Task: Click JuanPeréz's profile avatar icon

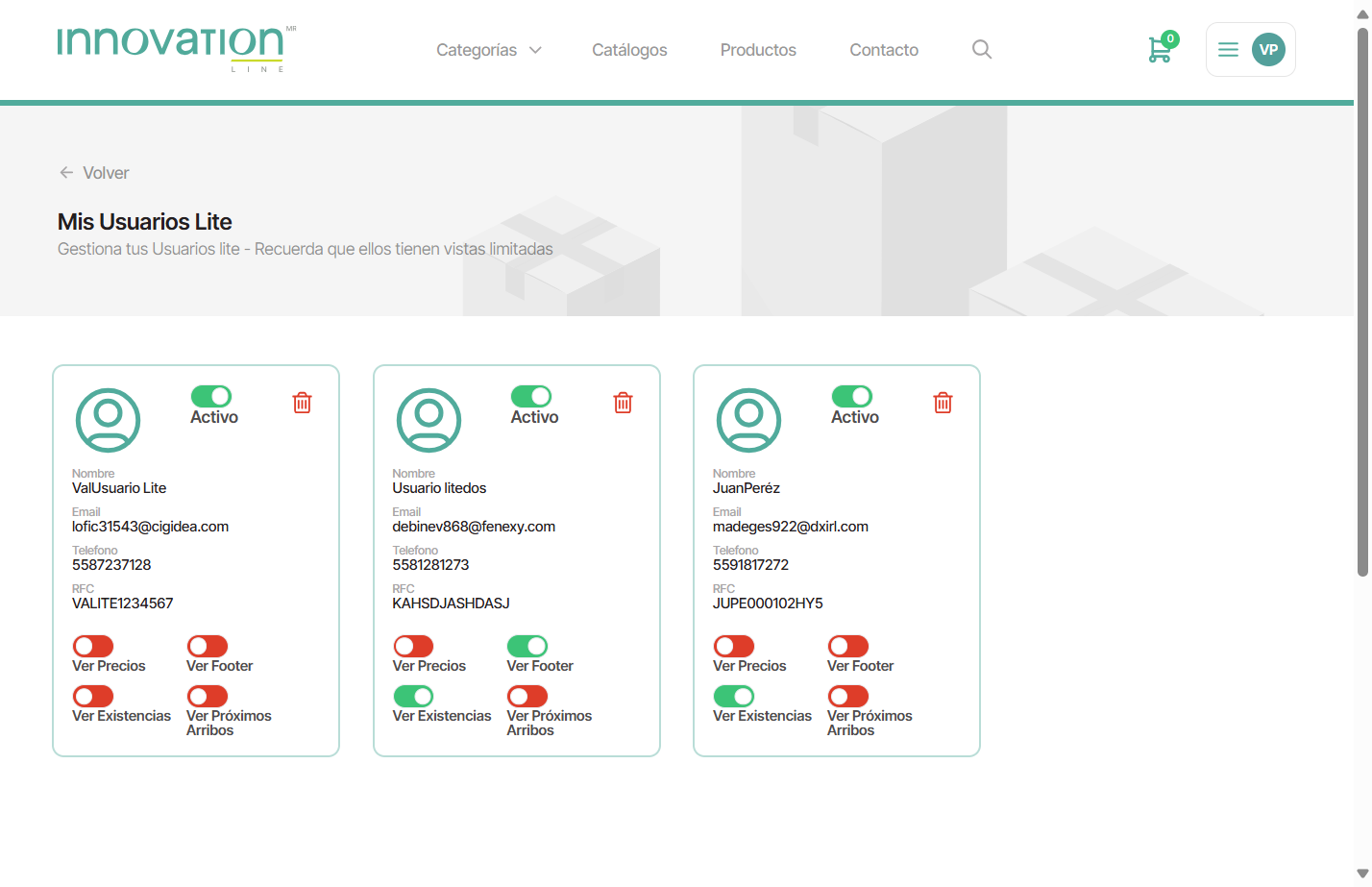Action: (748, 420)
